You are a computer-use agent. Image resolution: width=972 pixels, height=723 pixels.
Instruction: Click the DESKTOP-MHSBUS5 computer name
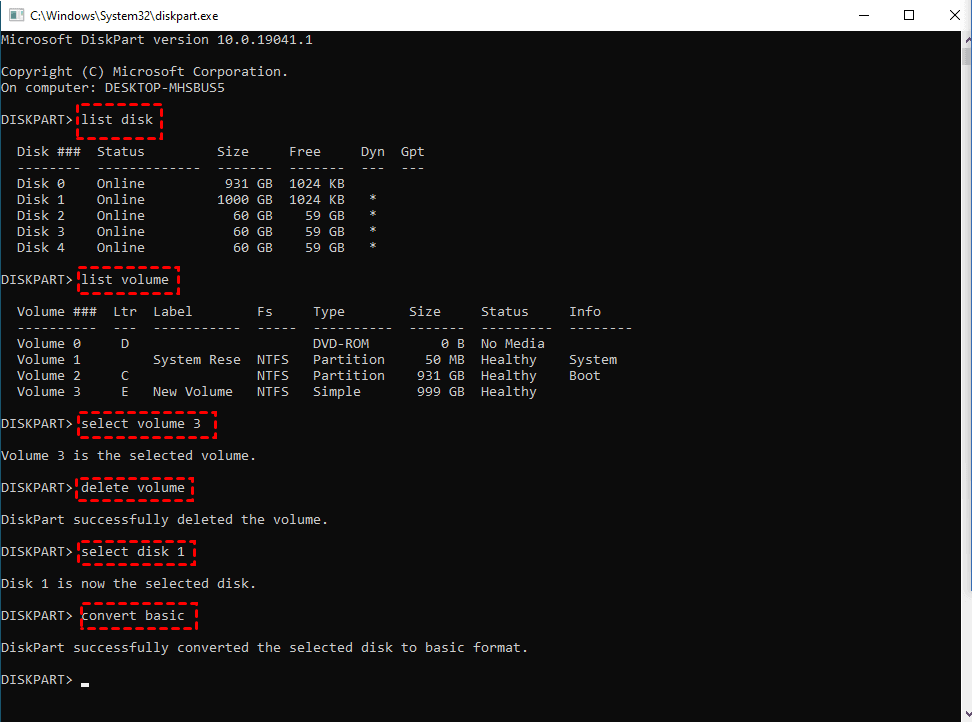coord(165,88)
